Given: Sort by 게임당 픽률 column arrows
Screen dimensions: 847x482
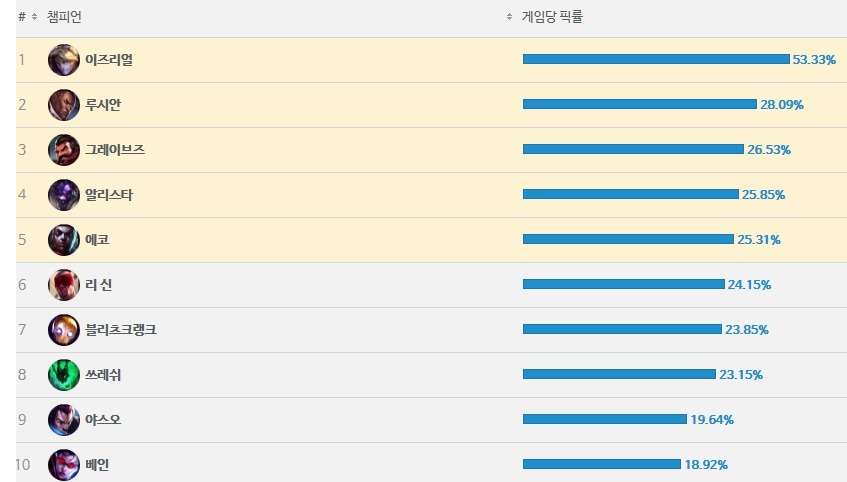Looking at the screenshot, I should click(509, 17).
